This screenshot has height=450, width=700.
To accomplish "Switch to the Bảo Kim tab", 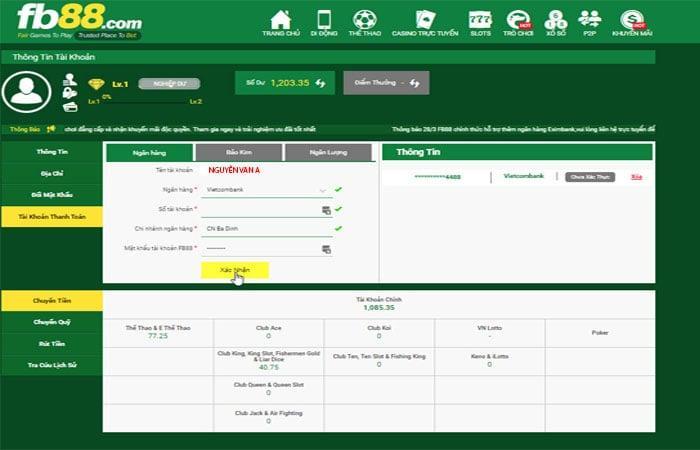I will pyautogui.click(x=238, y=152).
